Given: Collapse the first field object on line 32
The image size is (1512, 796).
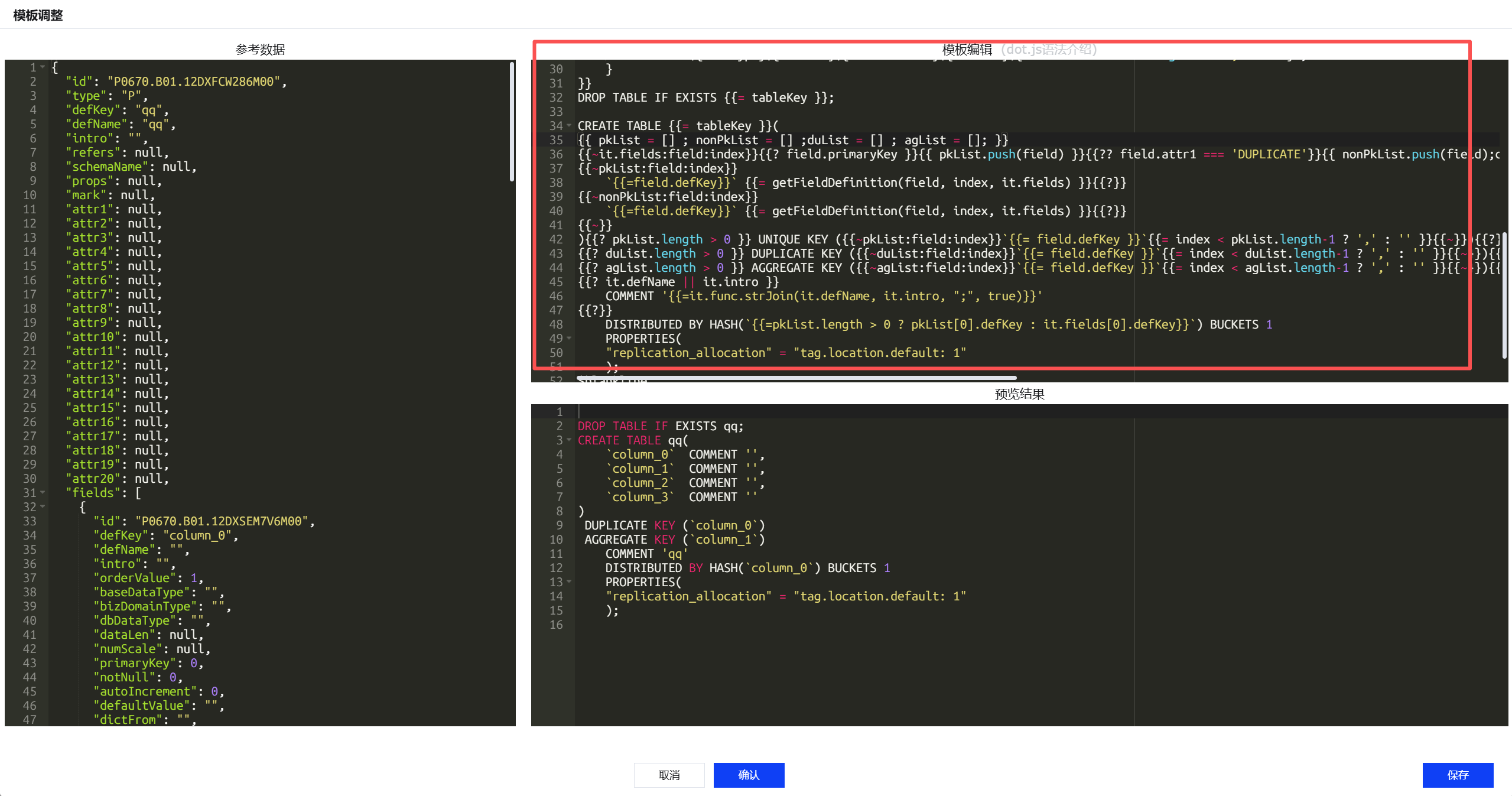Looking at the screenshot, I should (x=43, y=507).
